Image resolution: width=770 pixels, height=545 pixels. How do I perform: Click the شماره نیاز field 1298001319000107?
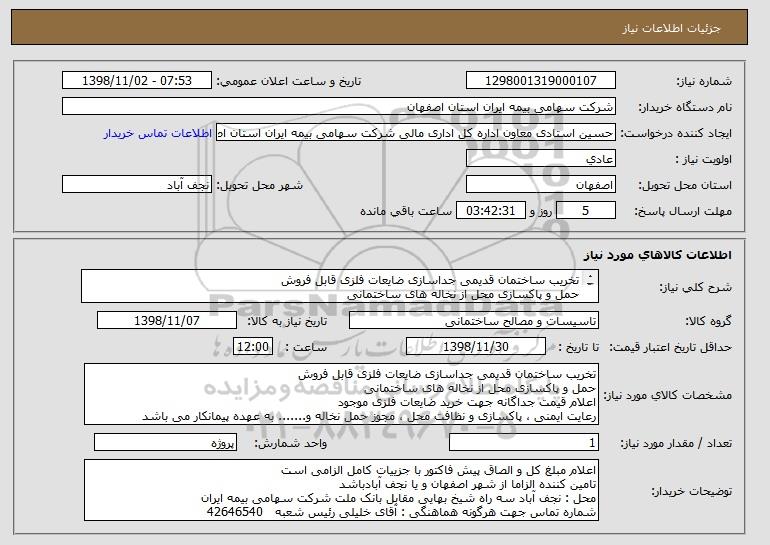pos(541,81)
